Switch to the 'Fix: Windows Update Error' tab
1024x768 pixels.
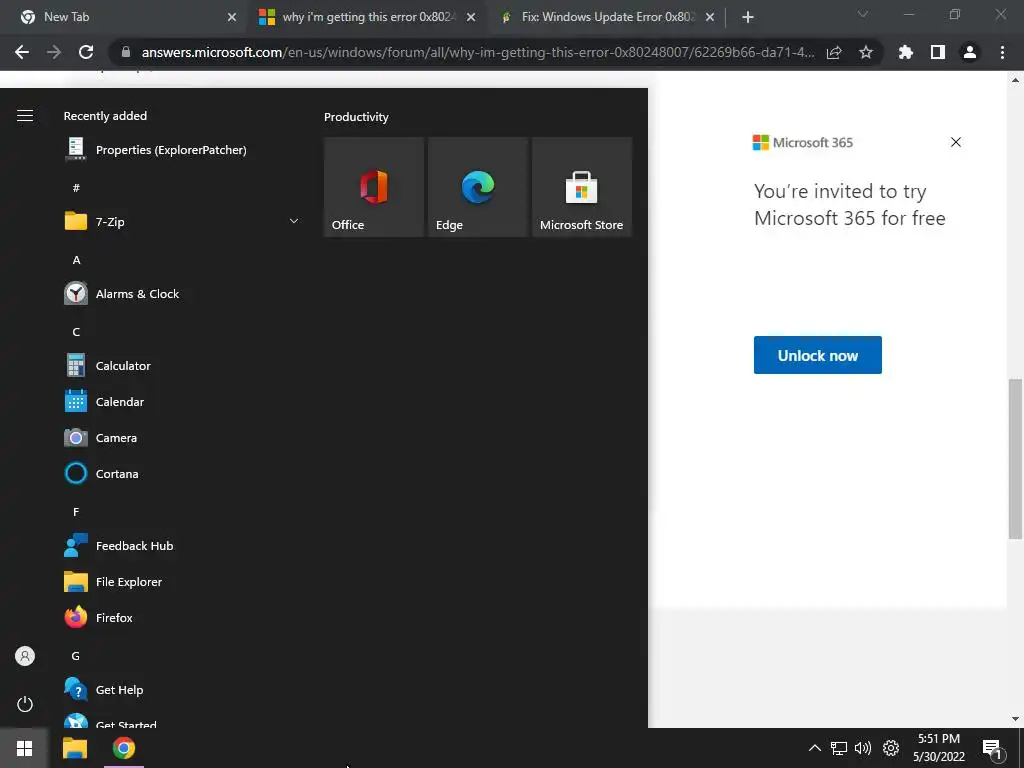click(x=607, y=17)
